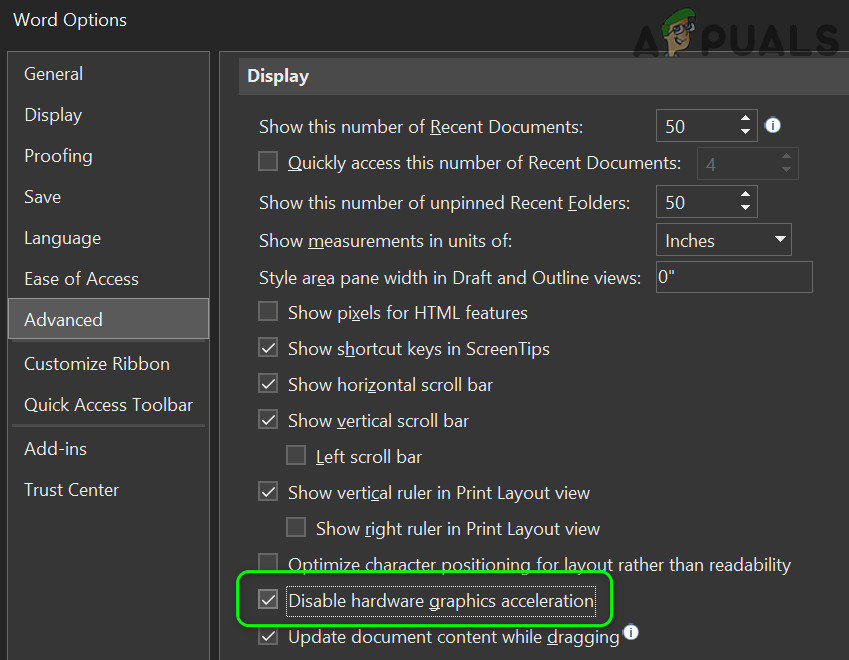Image resolution: width=849 pixels, height=660 pixels.
Task: Uncheck Update document content while dragging
Action: [x=268, y=636]
